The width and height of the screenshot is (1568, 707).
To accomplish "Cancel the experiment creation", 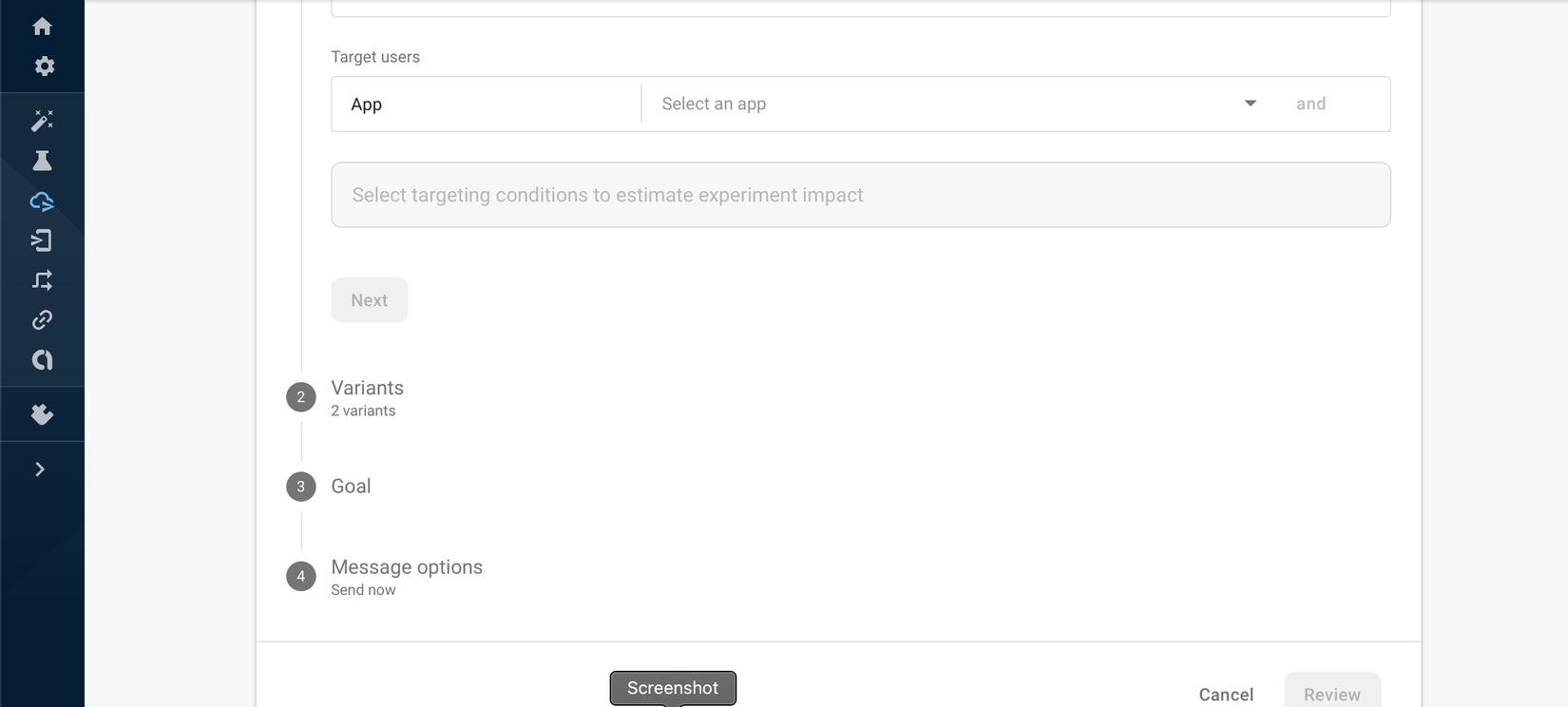I will 1226,695.
